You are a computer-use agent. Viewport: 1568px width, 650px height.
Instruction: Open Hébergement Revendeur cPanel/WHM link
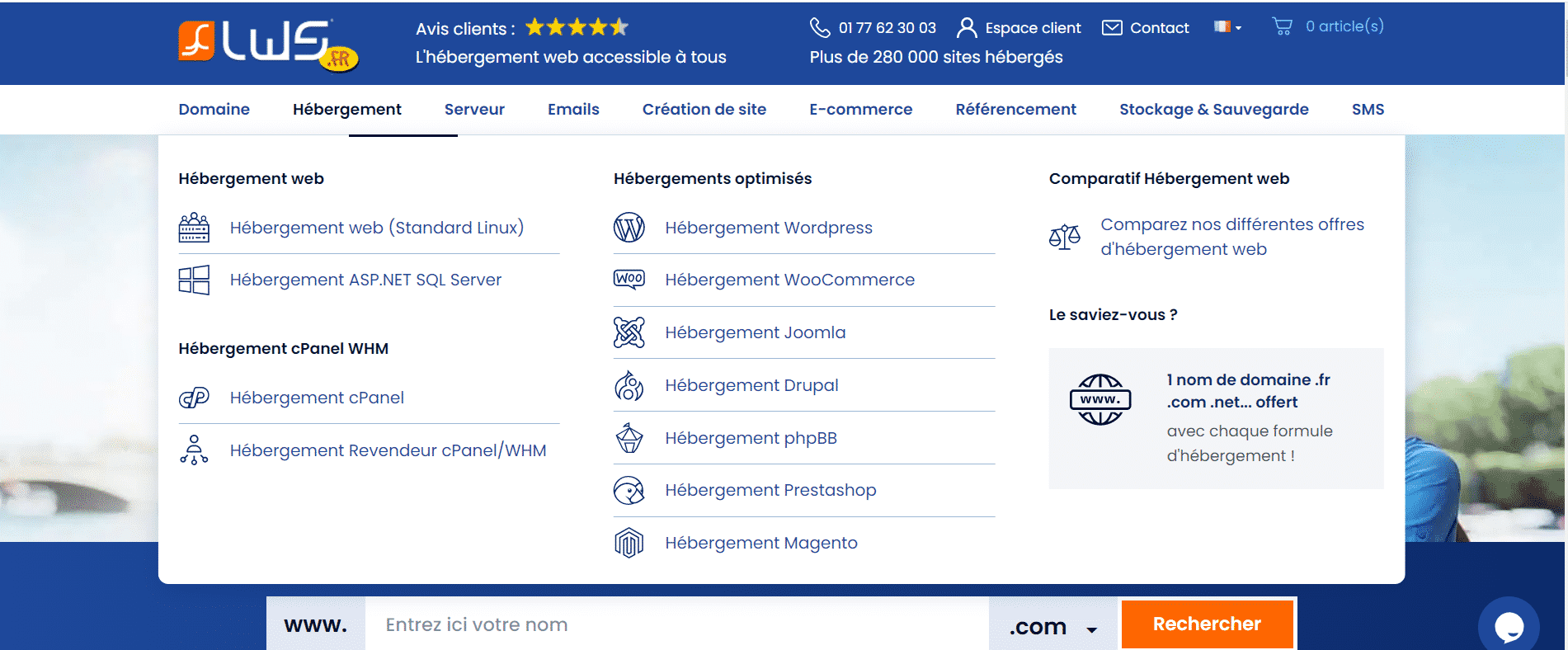point(388,450)
